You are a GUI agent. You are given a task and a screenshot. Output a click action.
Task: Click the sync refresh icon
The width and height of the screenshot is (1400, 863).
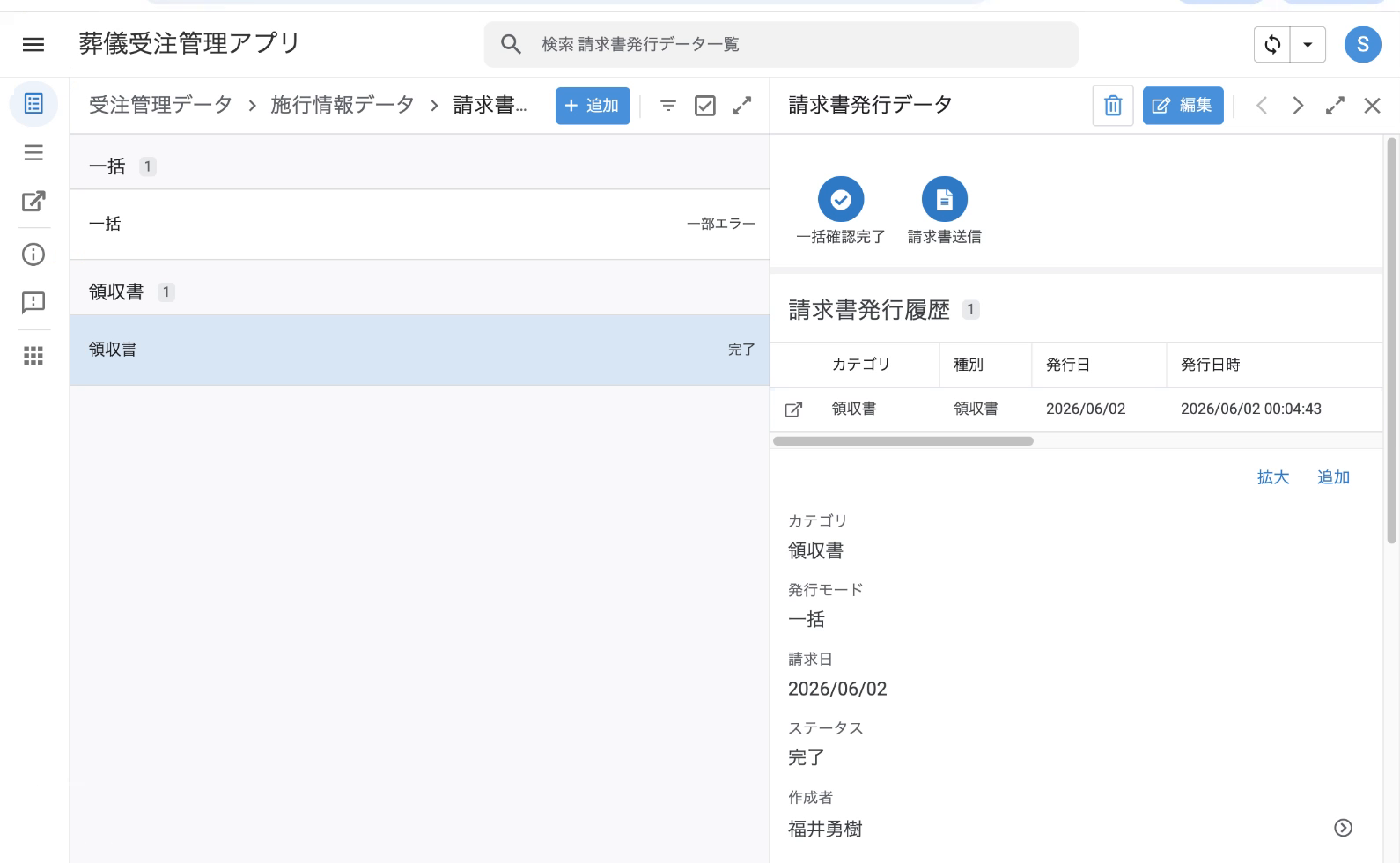coord(1272,44)
